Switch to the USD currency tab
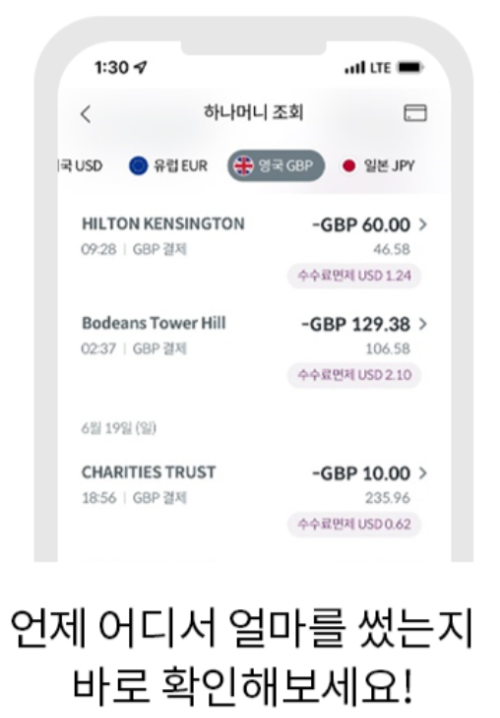500x718 pixels. (x=81, y=166)
